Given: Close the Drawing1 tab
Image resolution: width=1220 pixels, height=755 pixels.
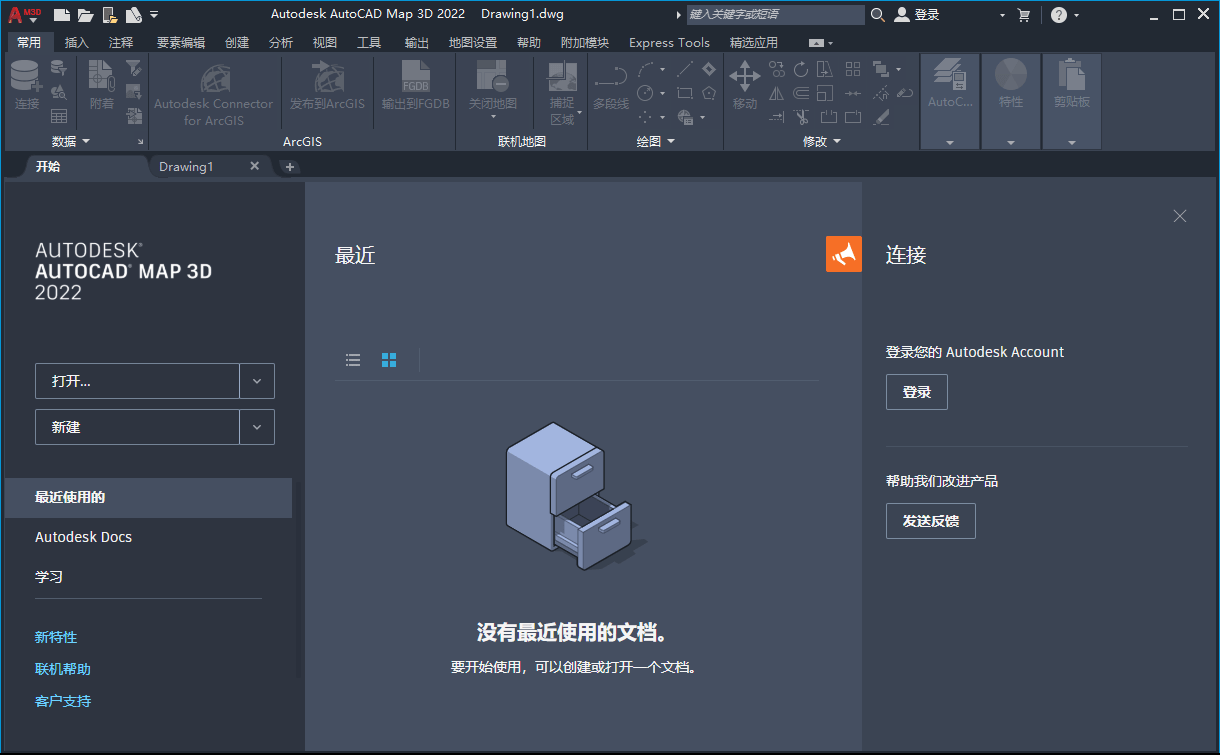Looking at the screenshot, I should 254,166.
